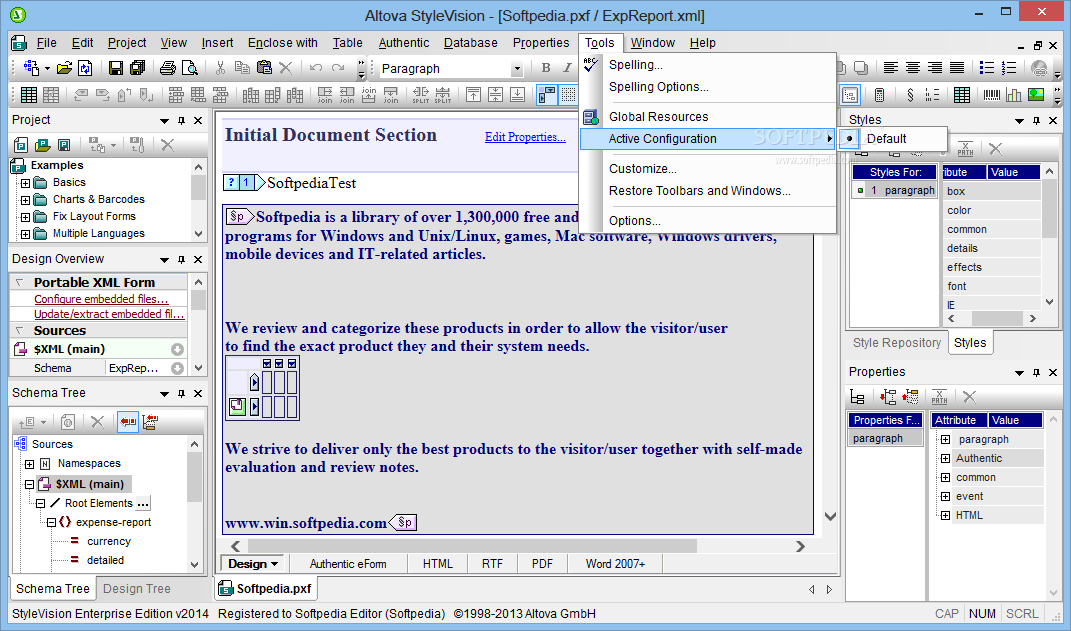The image size is (1071, 631).
Task: Click the center align icon
Action: pos(913,68)
